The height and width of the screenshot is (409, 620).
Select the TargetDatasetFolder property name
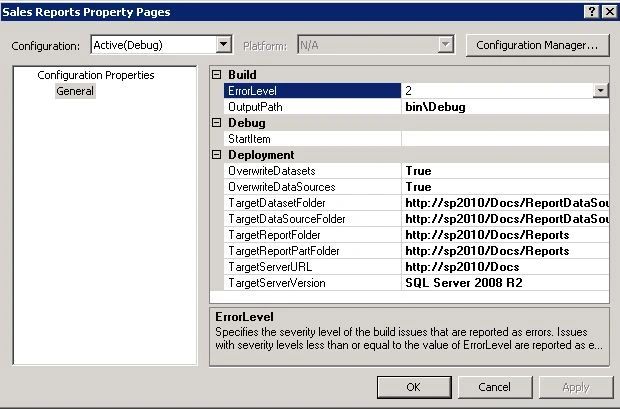(277, 203)
